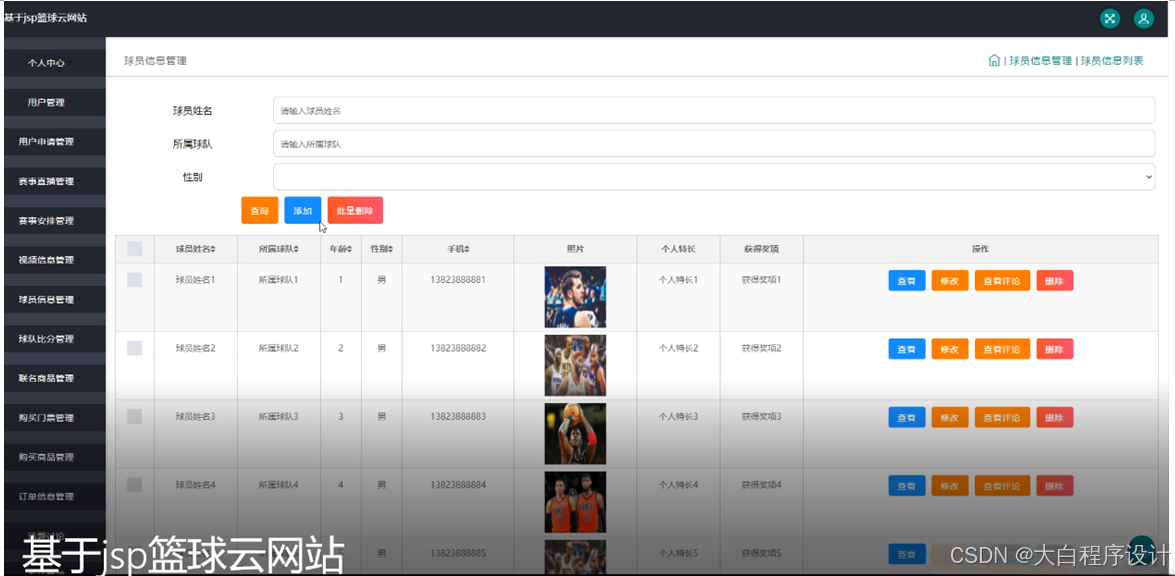Viewport: 1175px width, 576px height.
Task: Click 删除 button for 球员姓名4
Action: pos(1054,486)
